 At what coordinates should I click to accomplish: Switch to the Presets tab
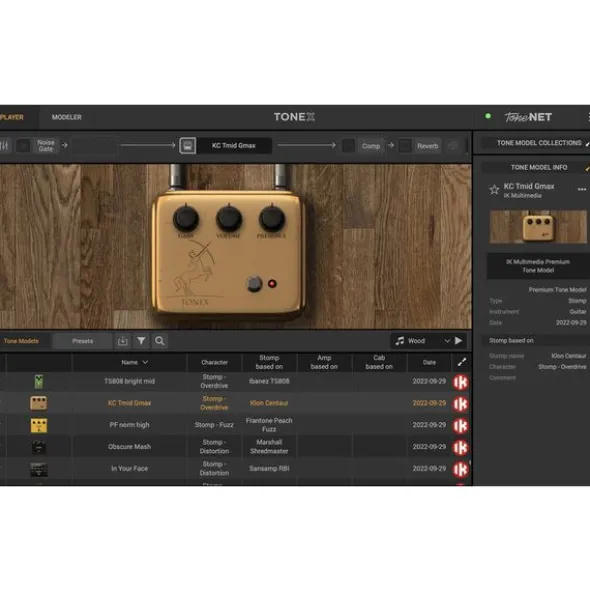[x=83, y=341]
